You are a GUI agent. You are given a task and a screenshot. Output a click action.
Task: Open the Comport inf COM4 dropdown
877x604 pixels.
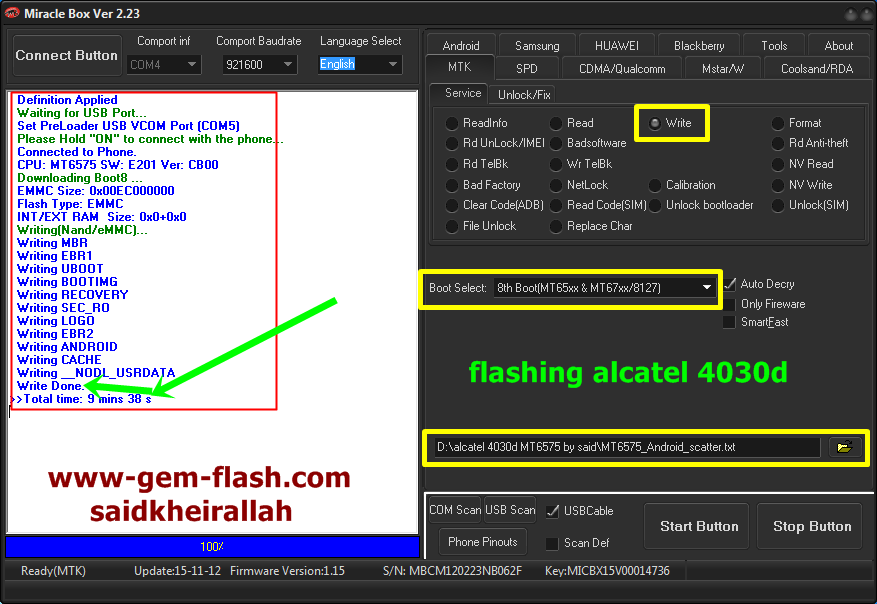pos(163,64)
